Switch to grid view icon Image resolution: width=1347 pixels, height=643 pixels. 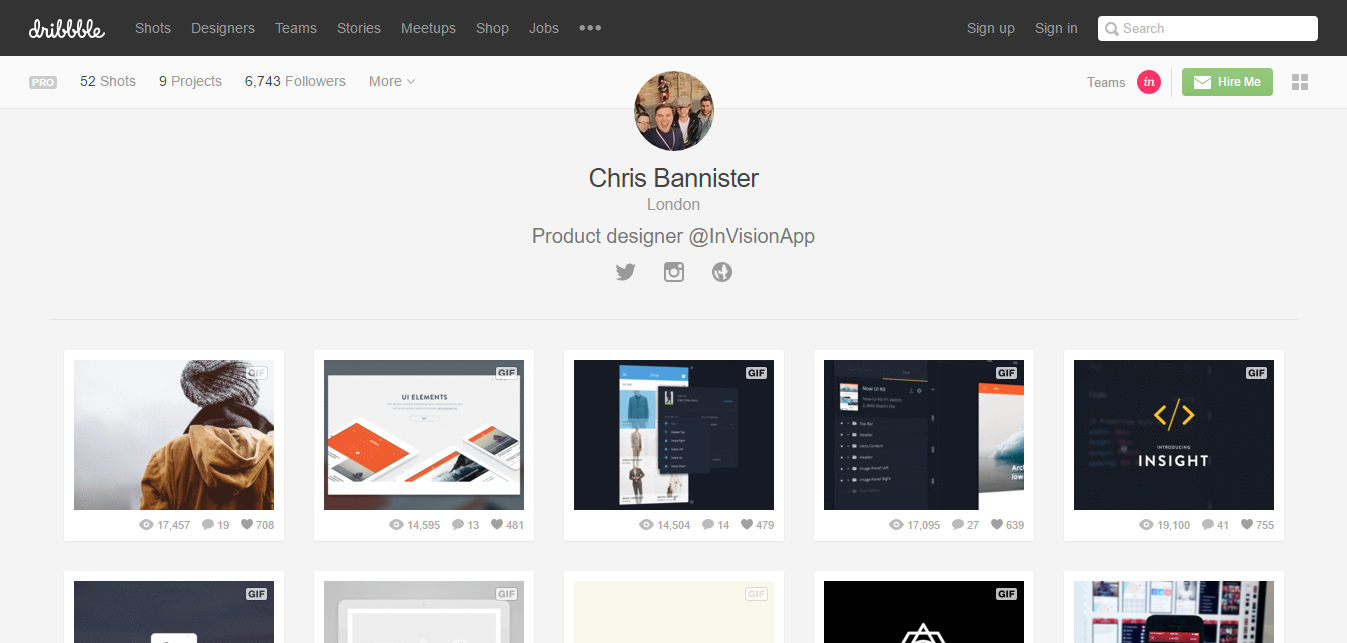(x=1300, y=82)
